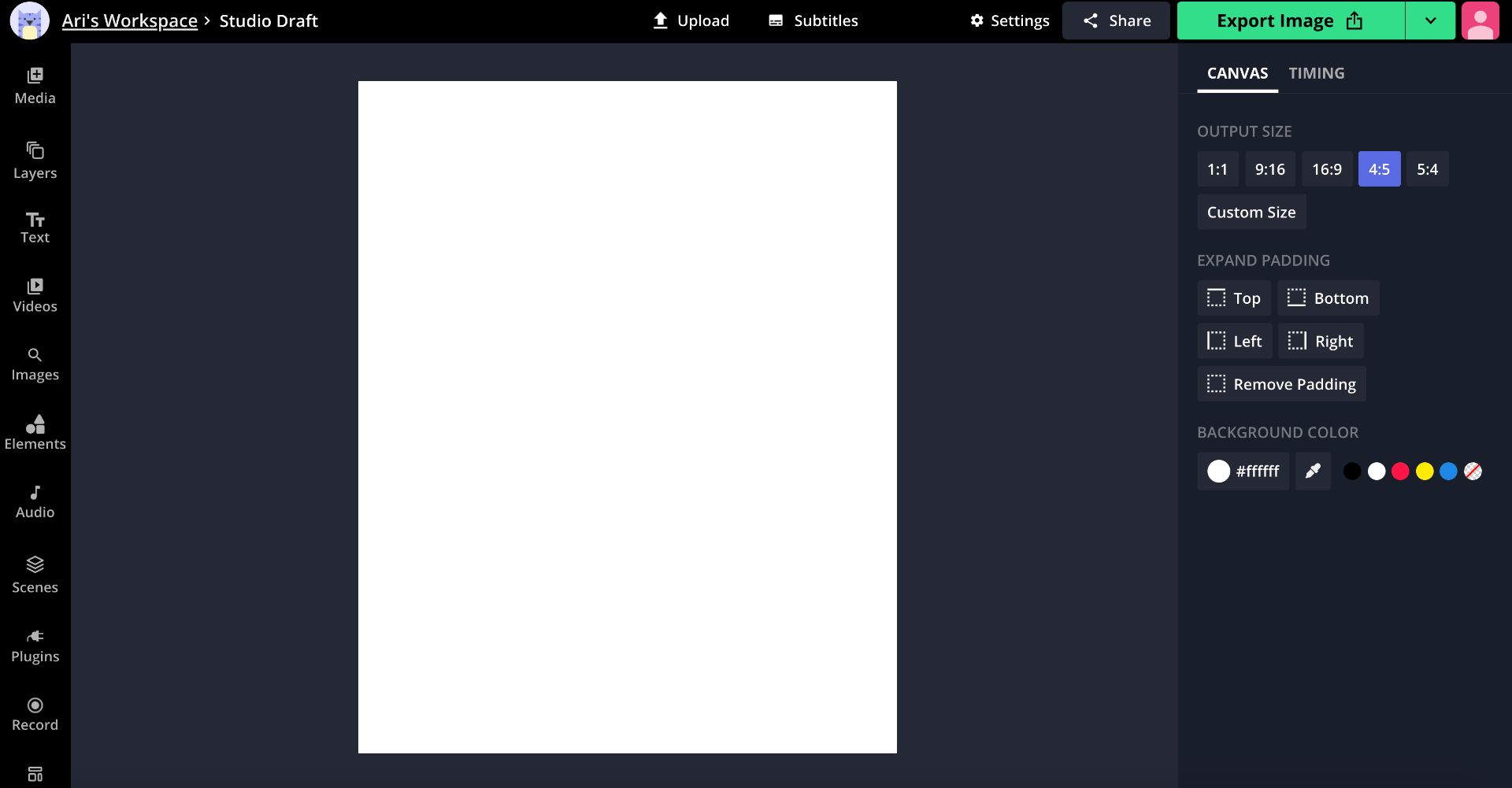Expand padding on the Left
Viewport: 1512px width, 788px height.
[x=1235, y=341]
